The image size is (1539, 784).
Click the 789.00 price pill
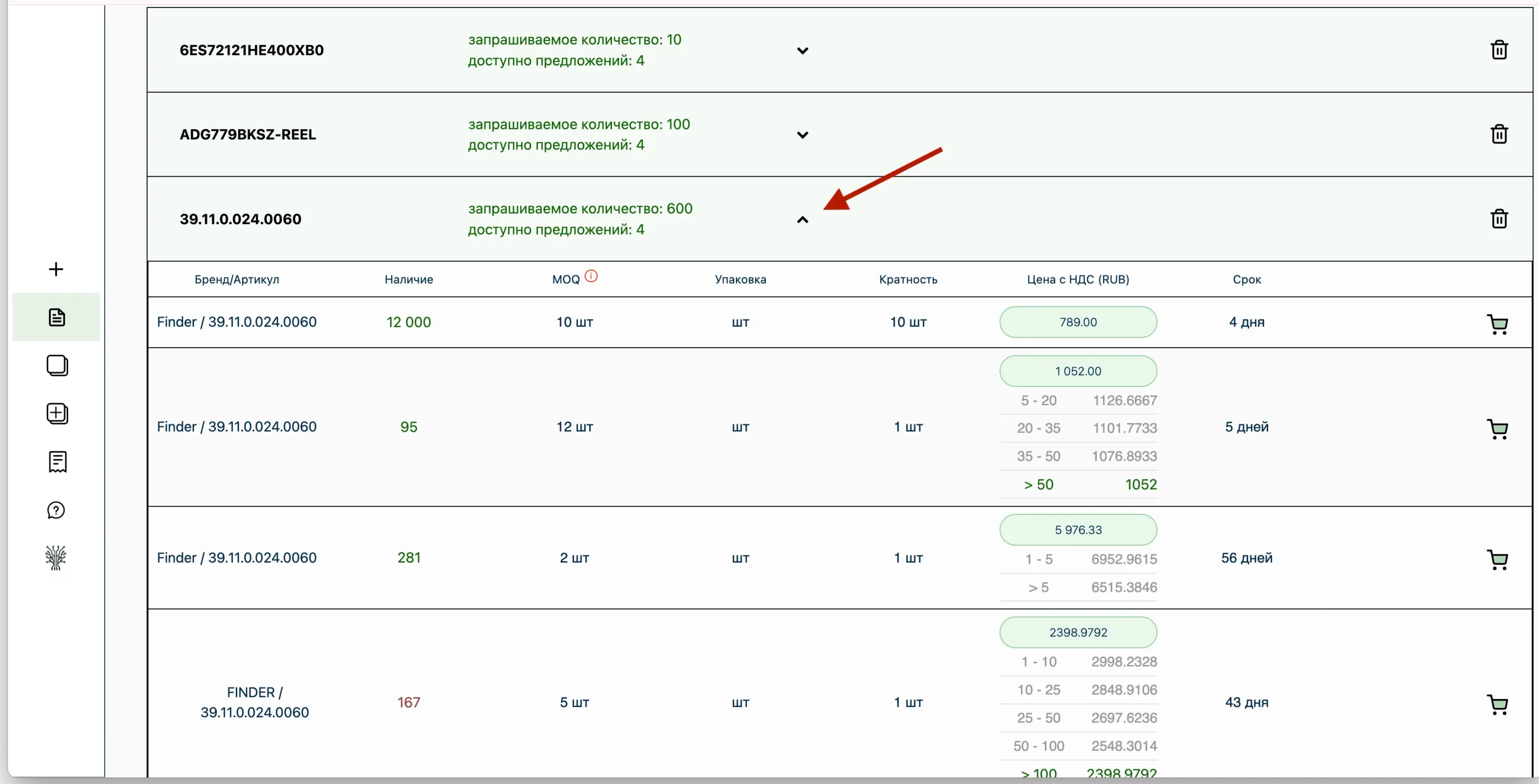pos(1077,322)
